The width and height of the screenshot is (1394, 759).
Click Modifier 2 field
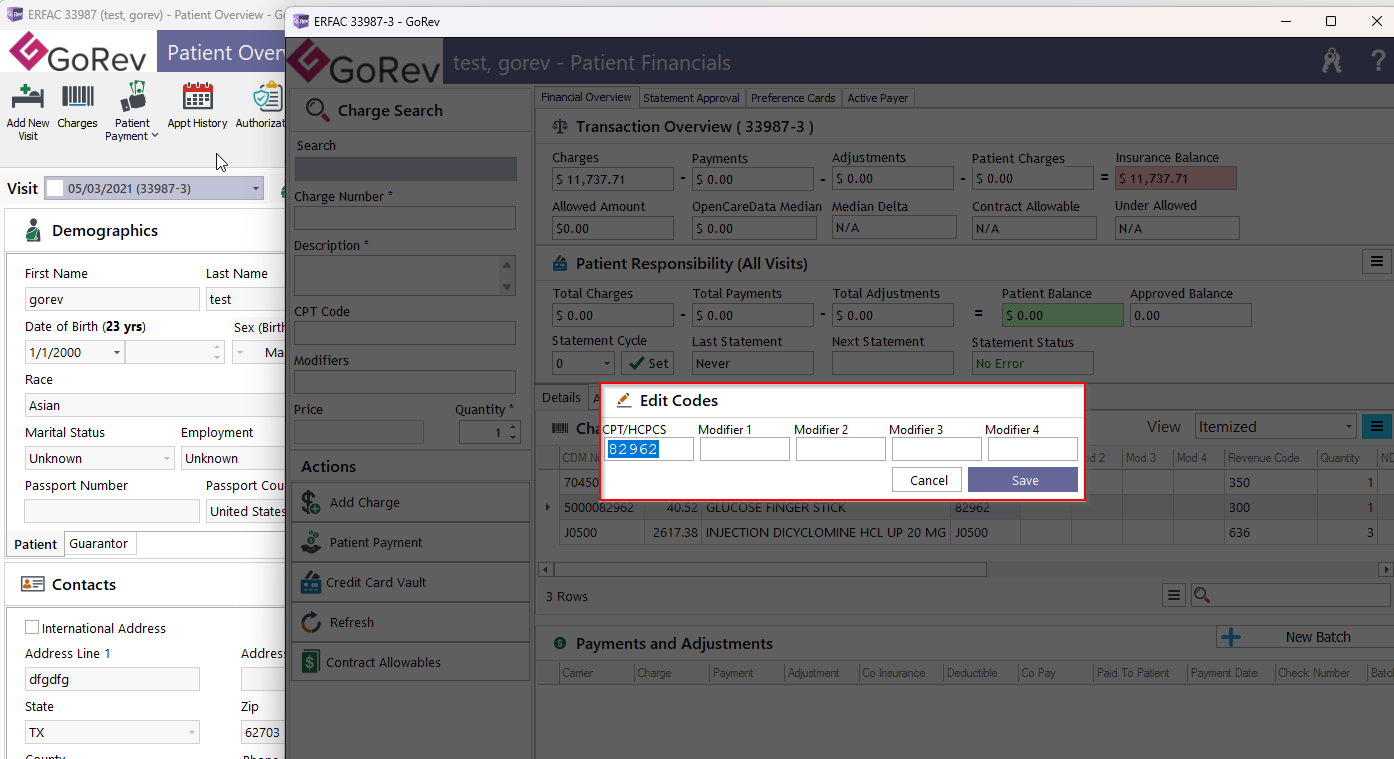coord(841,449)
